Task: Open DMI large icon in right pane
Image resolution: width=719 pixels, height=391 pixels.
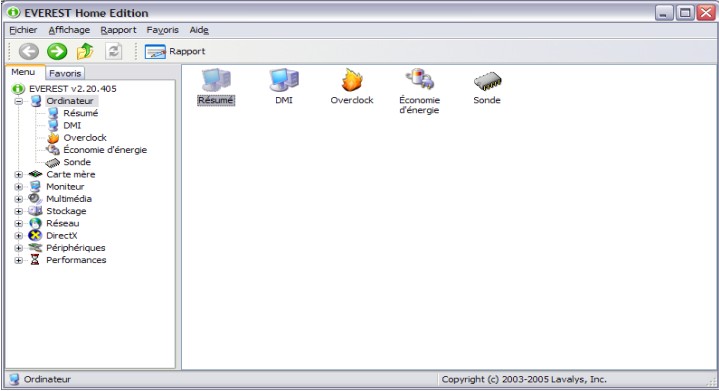Action: point(284,81)
